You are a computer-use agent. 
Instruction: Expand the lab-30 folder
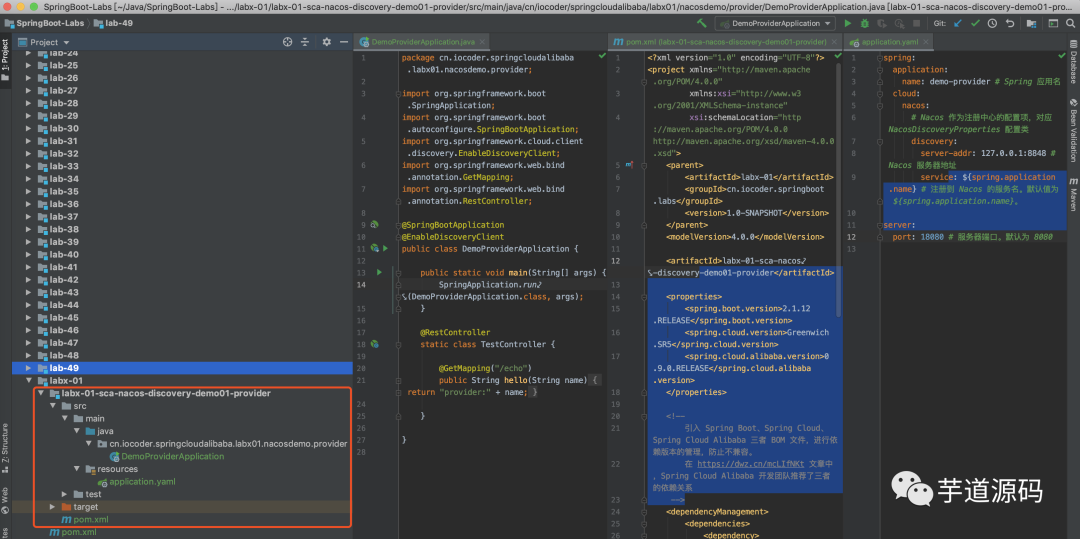pos(28,129)
